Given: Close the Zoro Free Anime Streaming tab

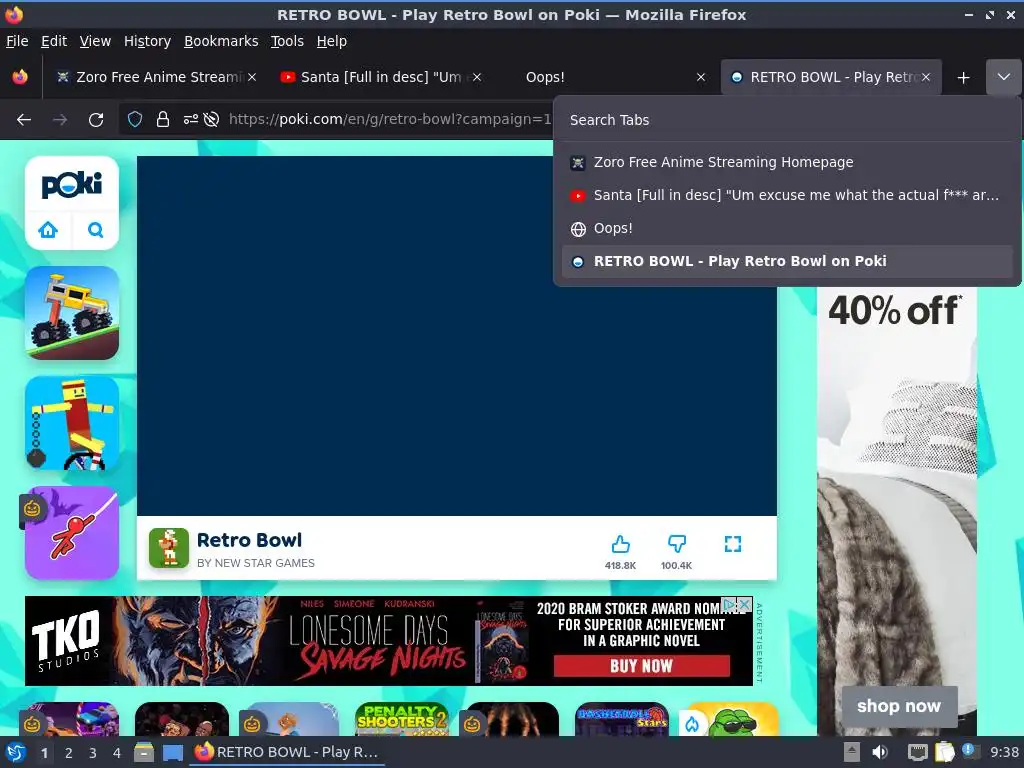Looking at the screenshot, I should coord(252,77).
